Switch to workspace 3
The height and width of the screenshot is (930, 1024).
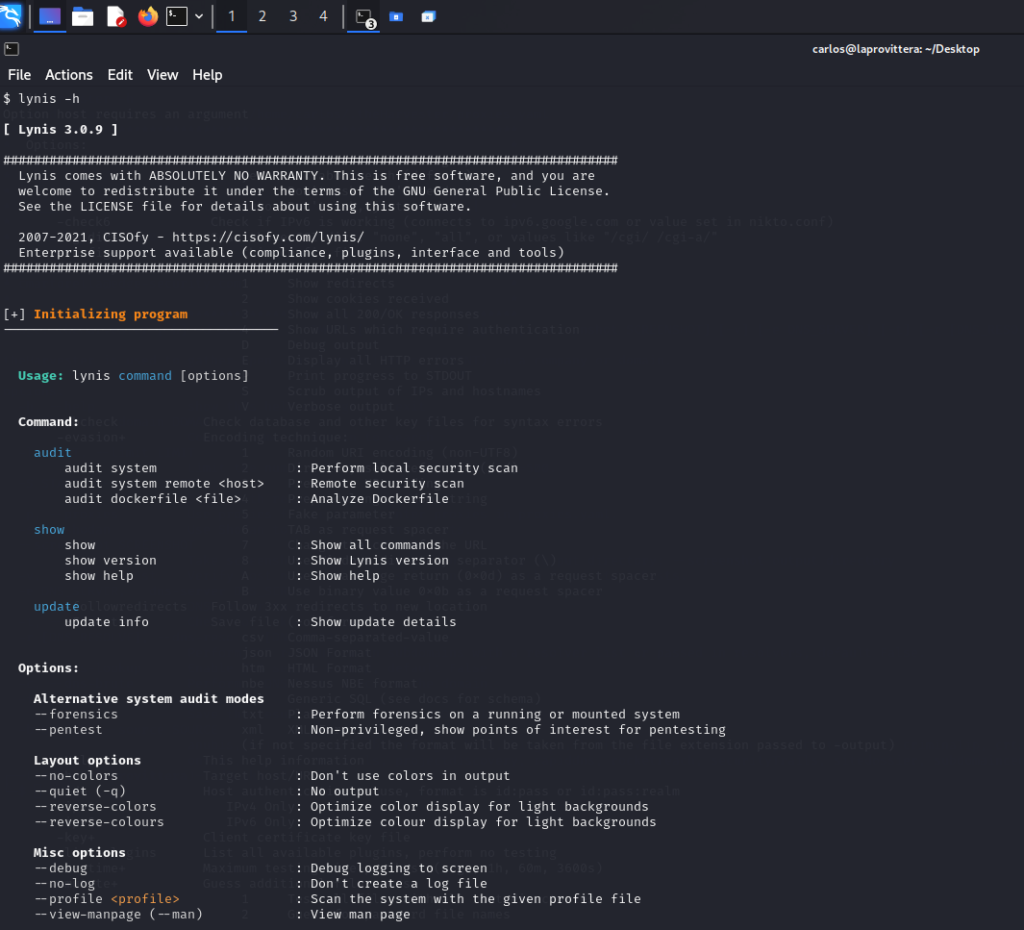[293, 16]
